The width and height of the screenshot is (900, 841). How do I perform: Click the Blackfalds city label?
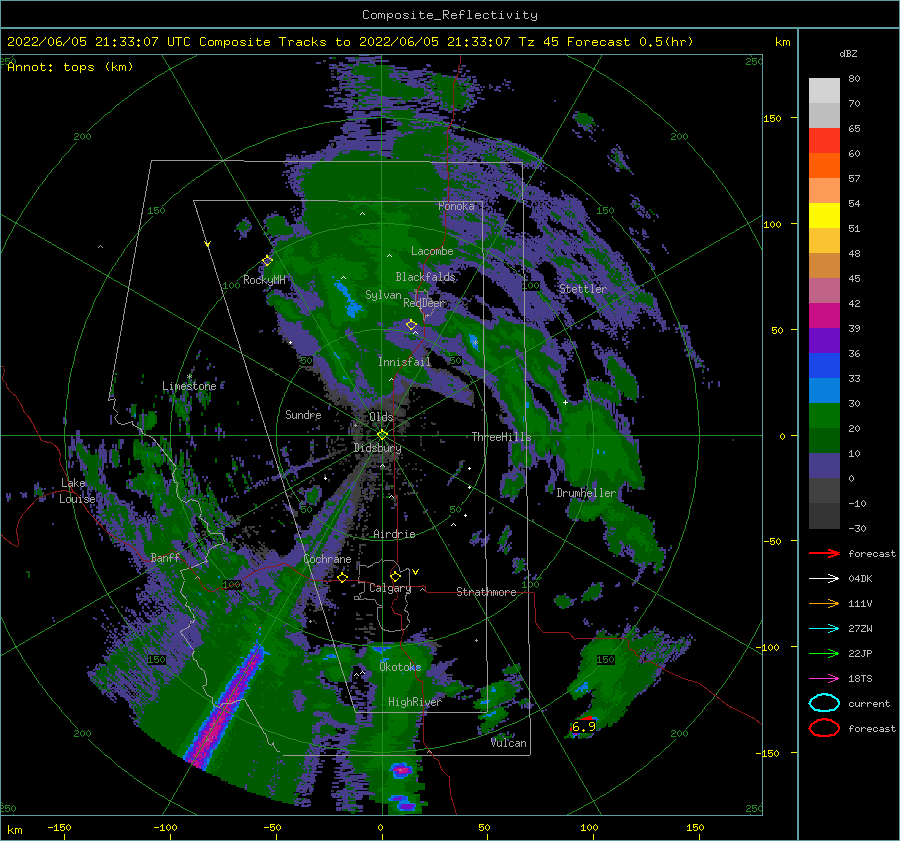point(425,277)
